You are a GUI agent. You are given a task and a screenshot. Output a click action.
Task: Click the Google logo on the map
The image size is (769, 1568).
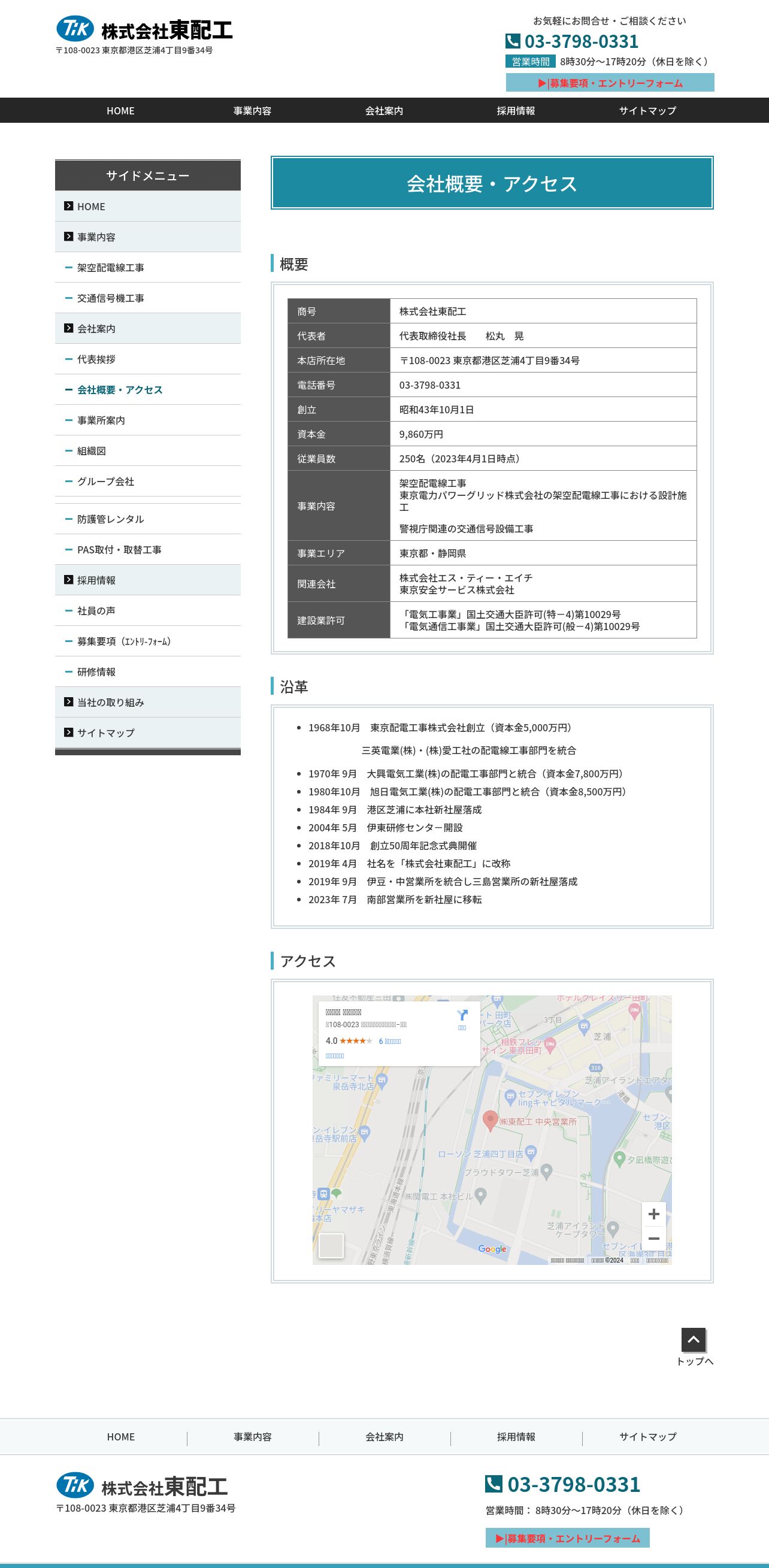(492, 1249)
